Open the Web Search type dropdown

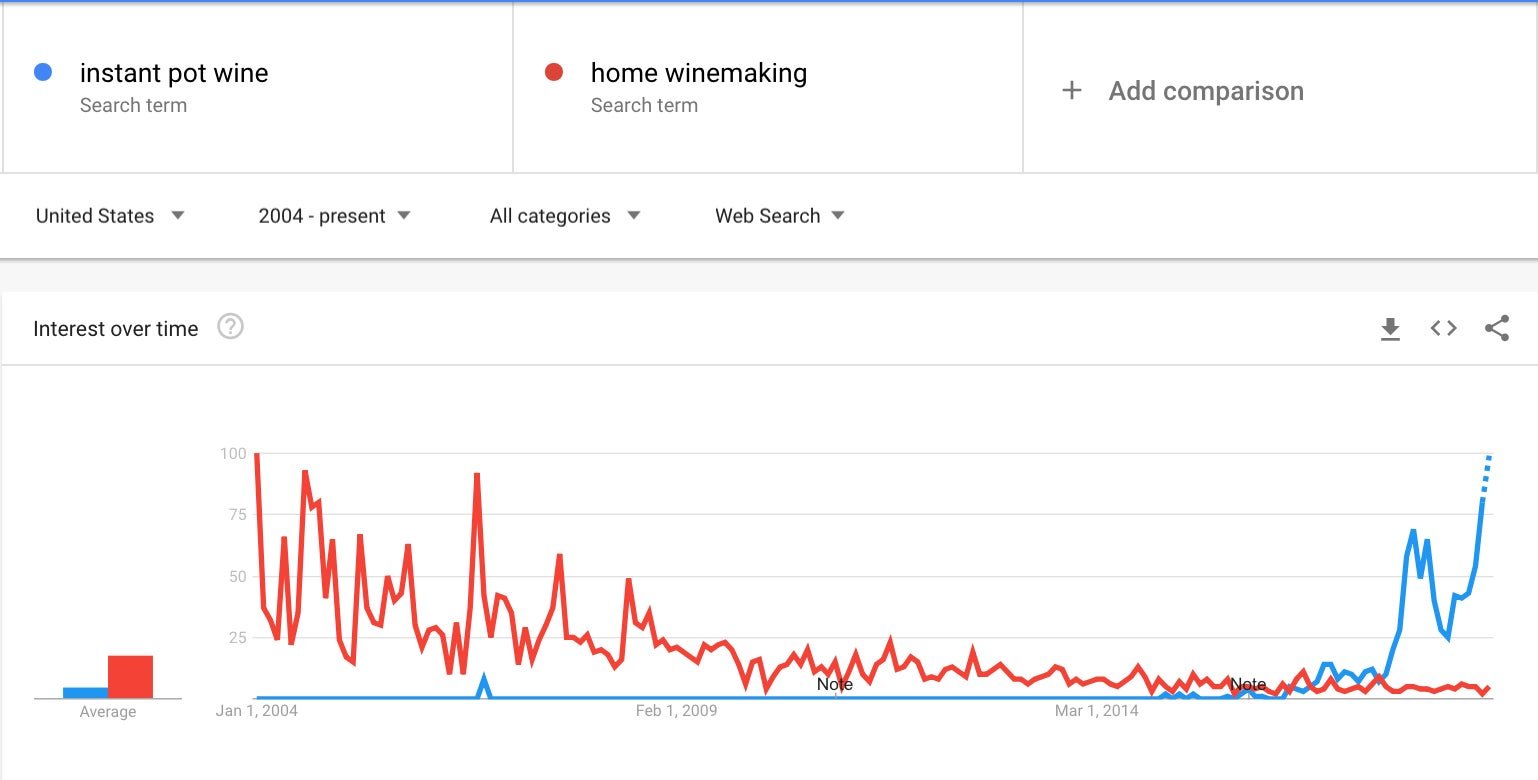coord(780,216)
